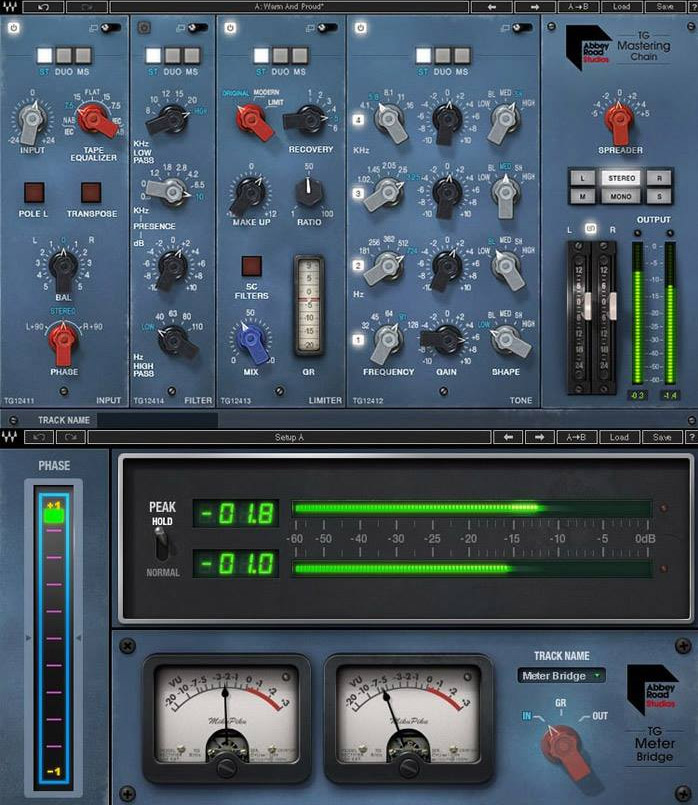Toggle power button of the TONE module

click(360, 27)
